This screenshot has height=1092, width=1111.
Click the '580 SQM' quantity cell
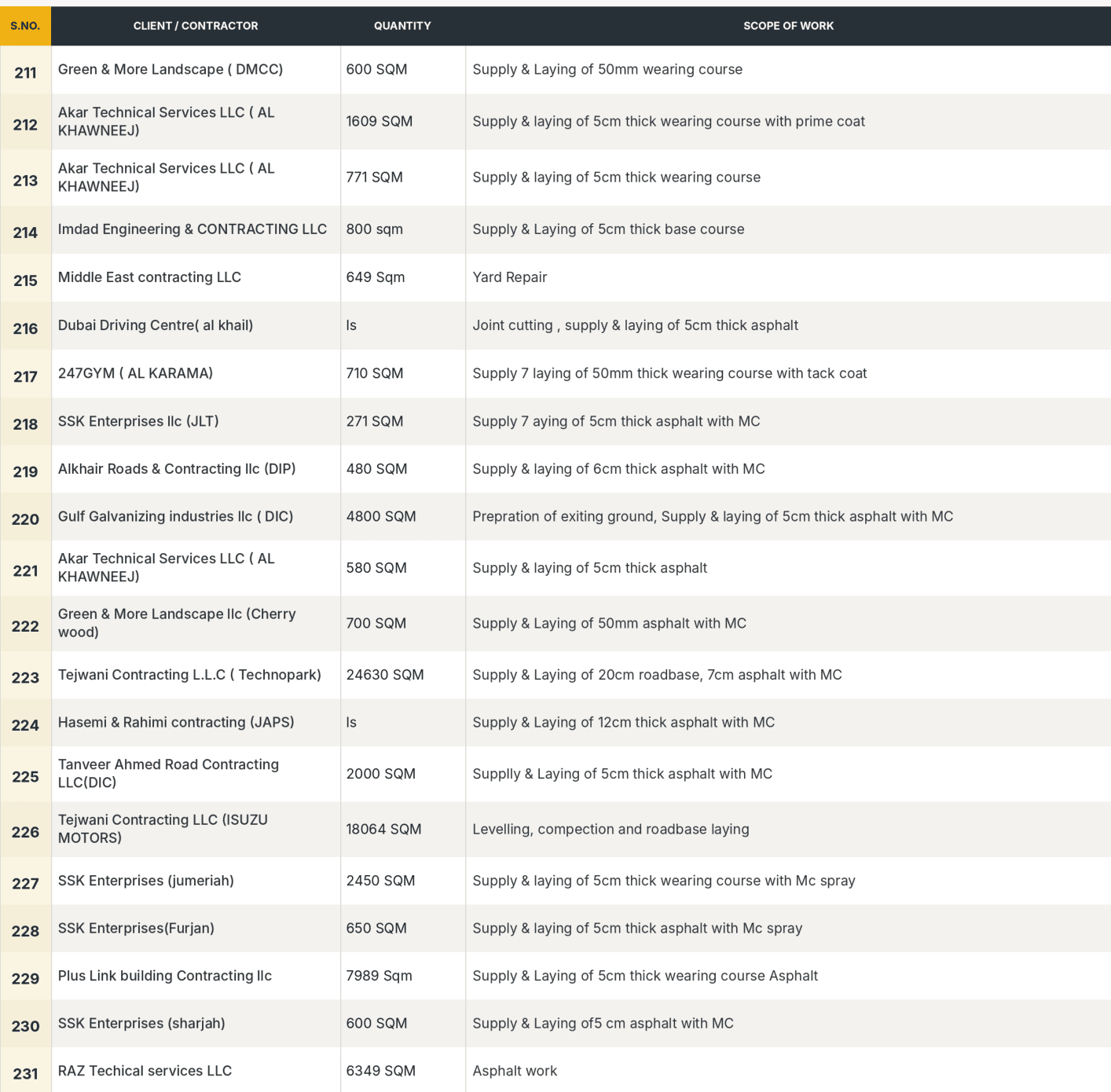(x=402, y=568)
